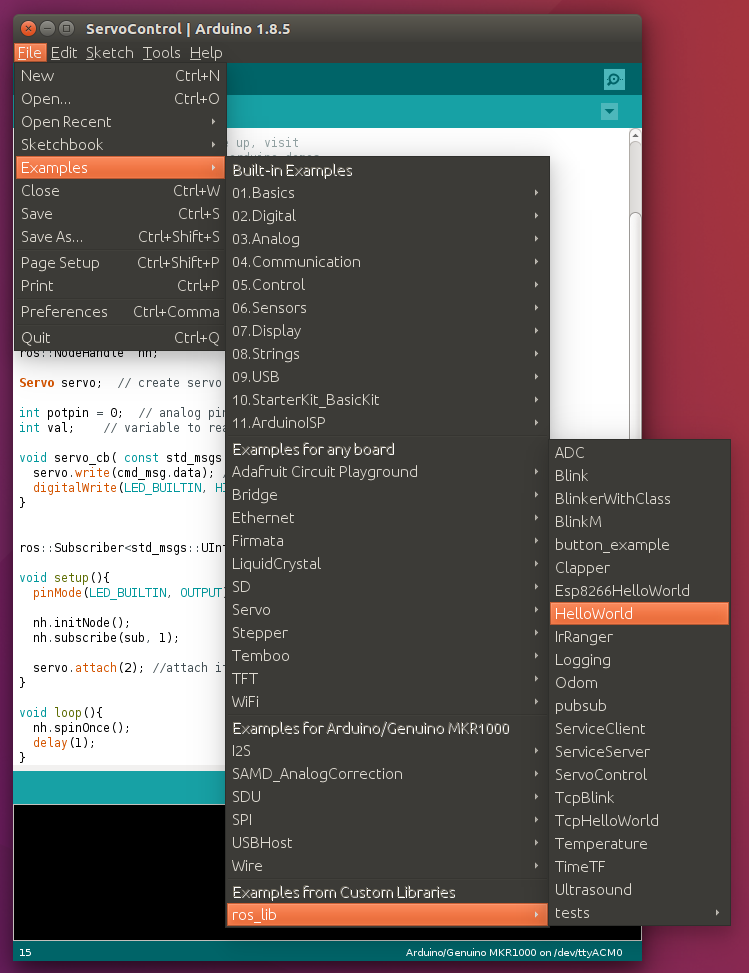Viewport: 749px width, 973px height.
Task: Open Preferences from the File menu
Action: (x=120, y=312)
